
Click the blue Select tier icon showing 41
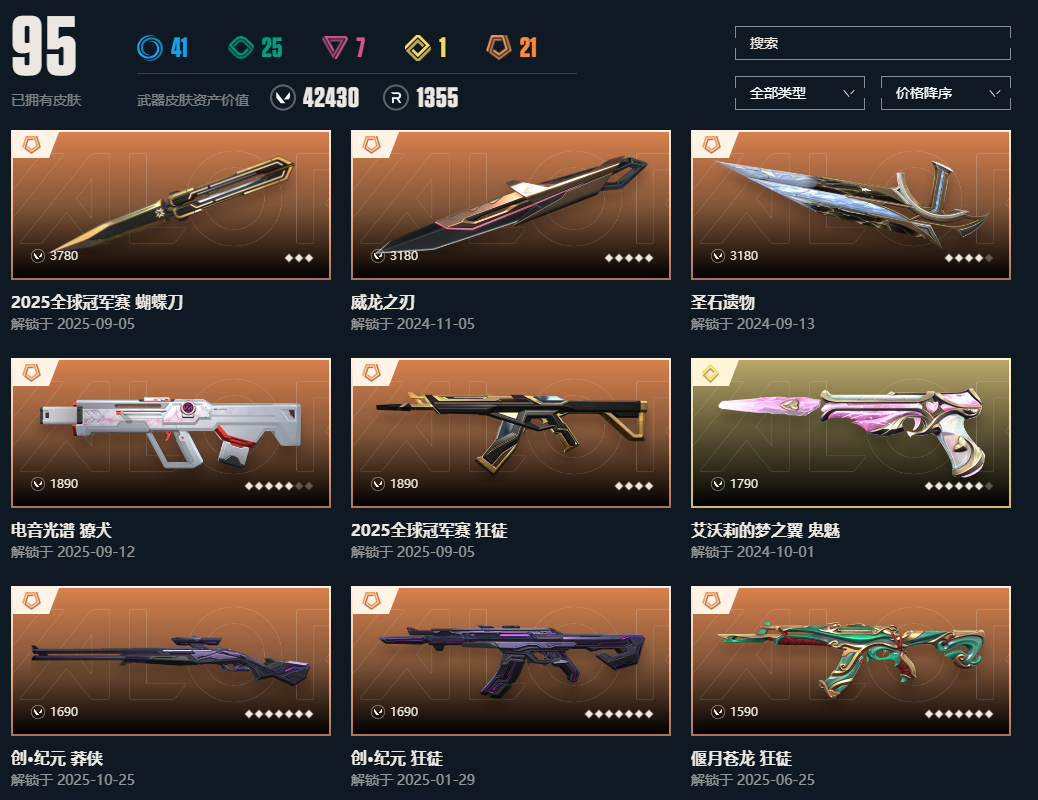pos(150,48)
